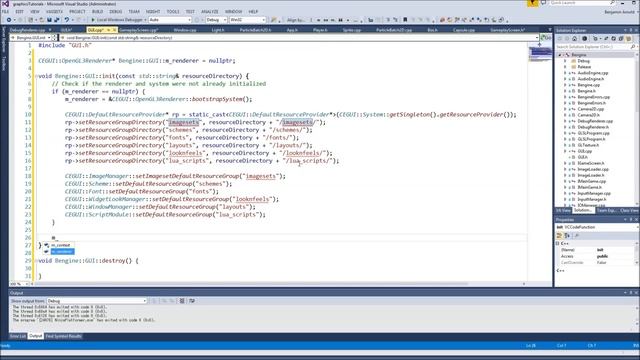Select Bengine.cpp in Solution Explorer
640x360 pixels.
click(589, 85)
